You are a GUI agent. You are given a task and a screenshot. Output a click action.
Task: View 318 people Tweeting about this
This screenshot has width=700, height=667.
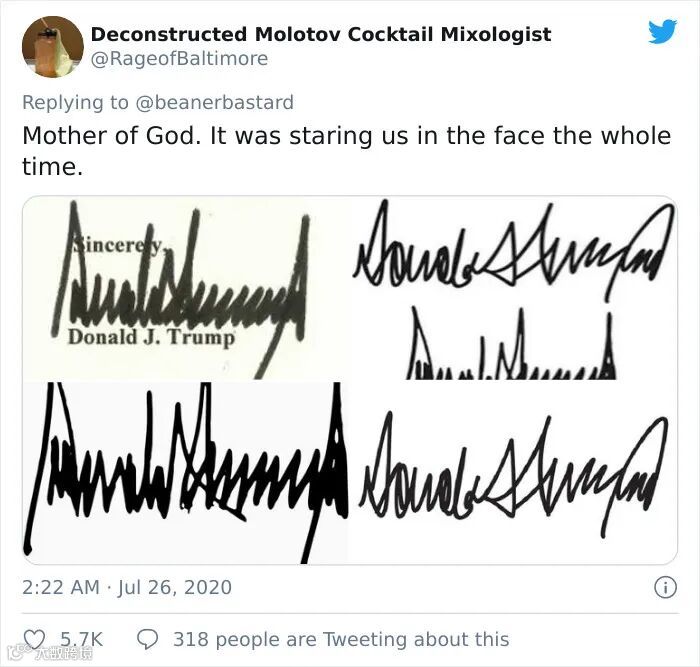point(340,639)
